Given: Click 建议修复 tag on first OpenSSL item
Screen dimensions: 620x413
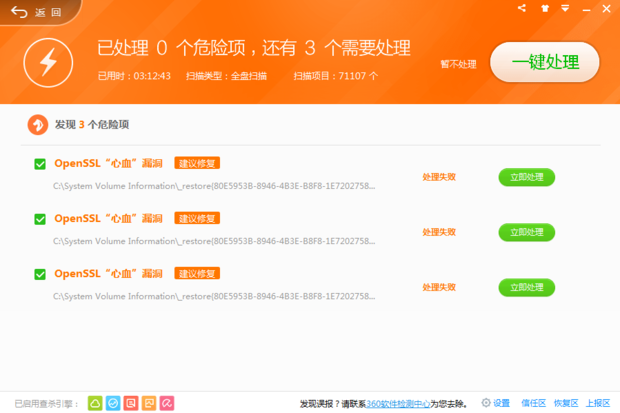Looking at the screenshot, I should click(x=197, y=163).
